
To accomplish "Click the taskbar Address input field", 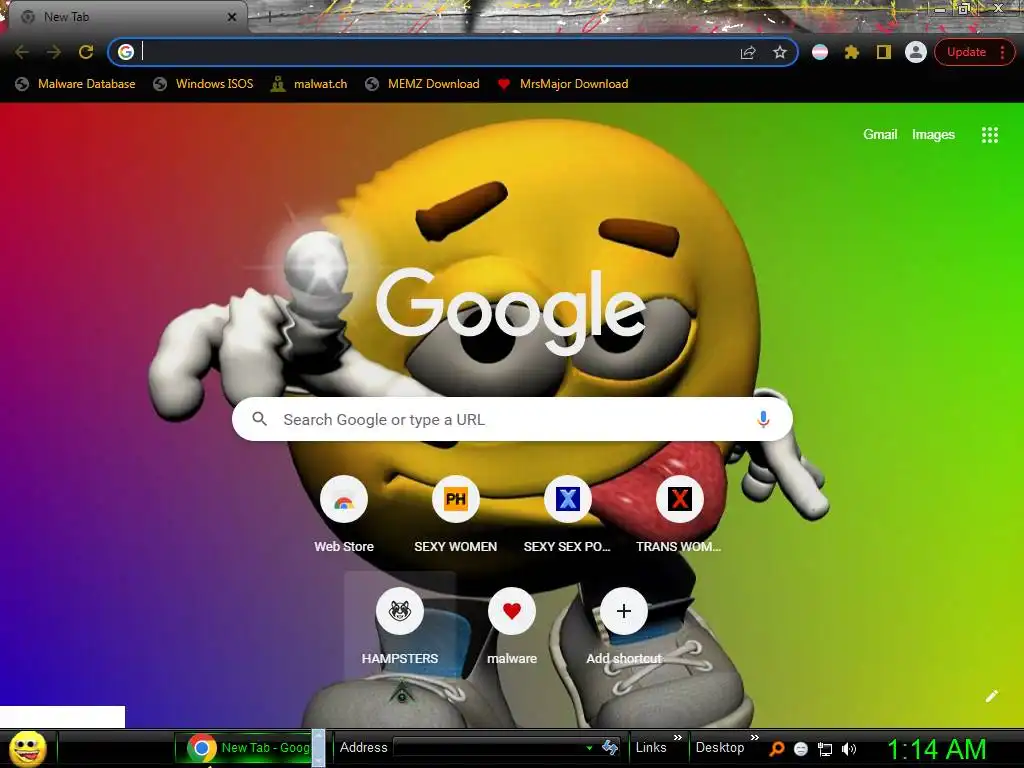I will (490, 748).
